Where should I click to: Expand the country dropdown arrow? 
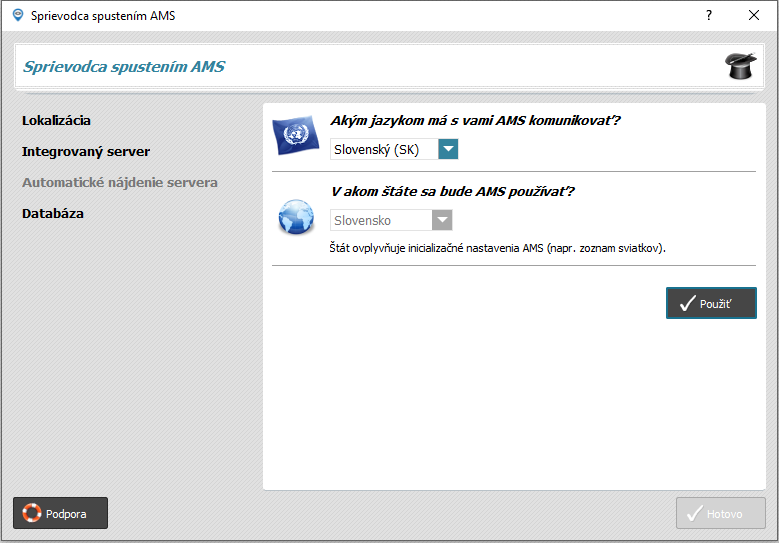point(442,220)
